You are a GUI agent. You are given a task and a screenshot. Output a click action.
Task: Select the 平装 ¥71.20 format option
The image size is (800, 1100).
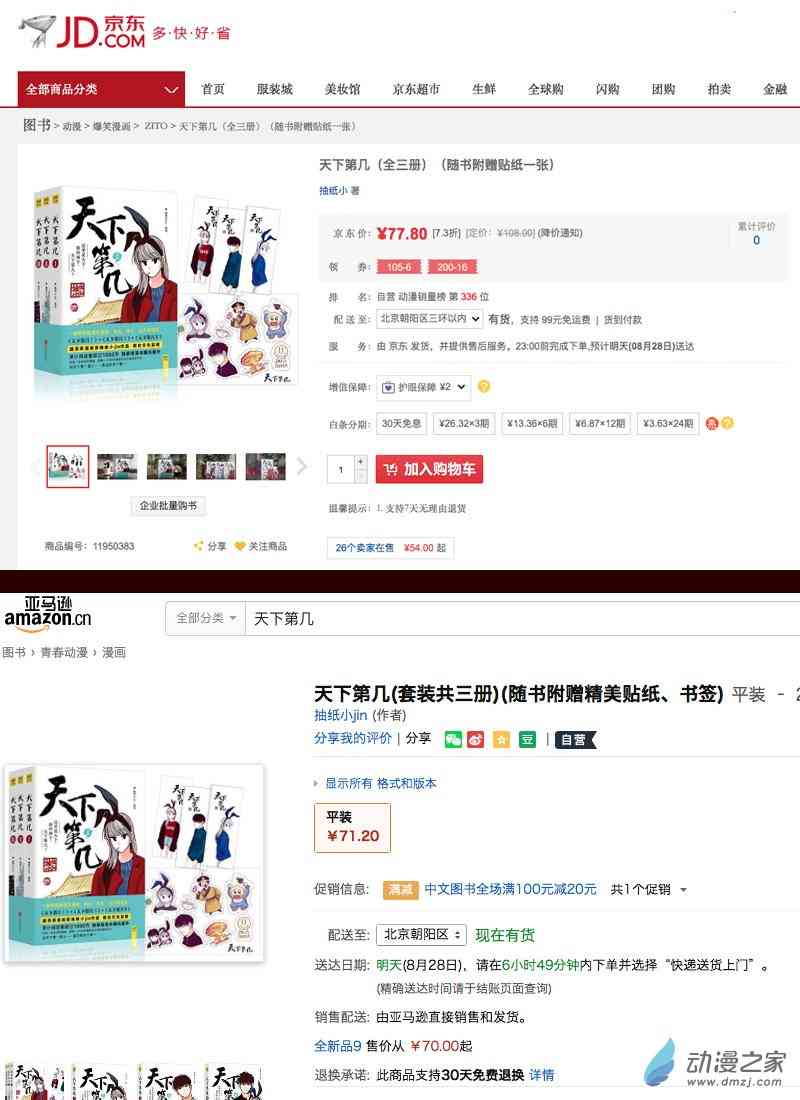pyautogui.click(x=352, y=828)
